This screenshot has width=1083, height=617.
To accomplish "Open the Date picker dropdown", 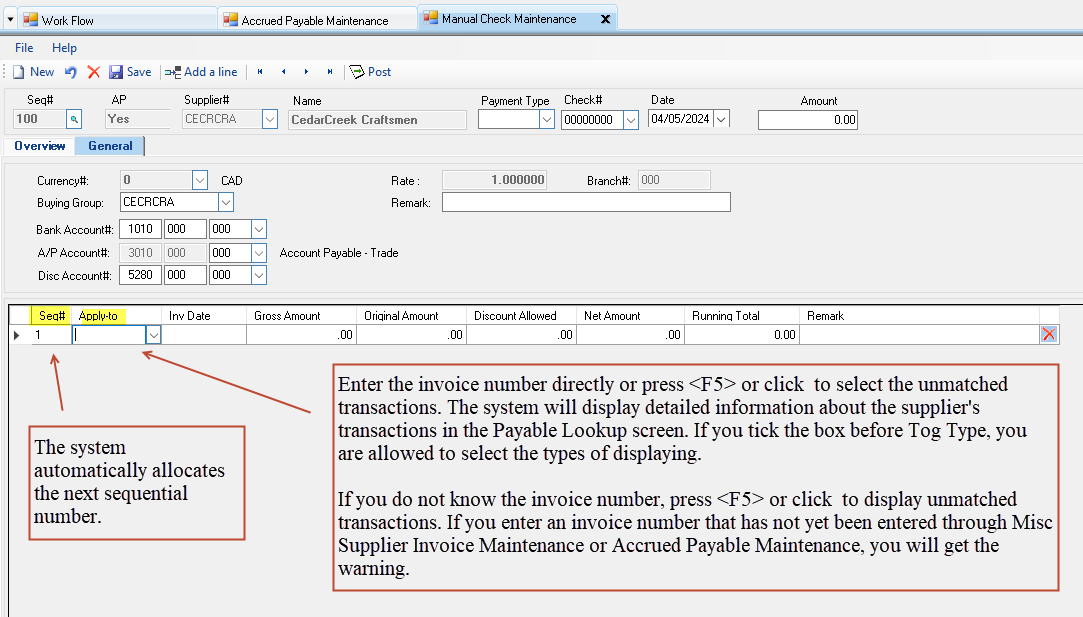I will [721, 119].
